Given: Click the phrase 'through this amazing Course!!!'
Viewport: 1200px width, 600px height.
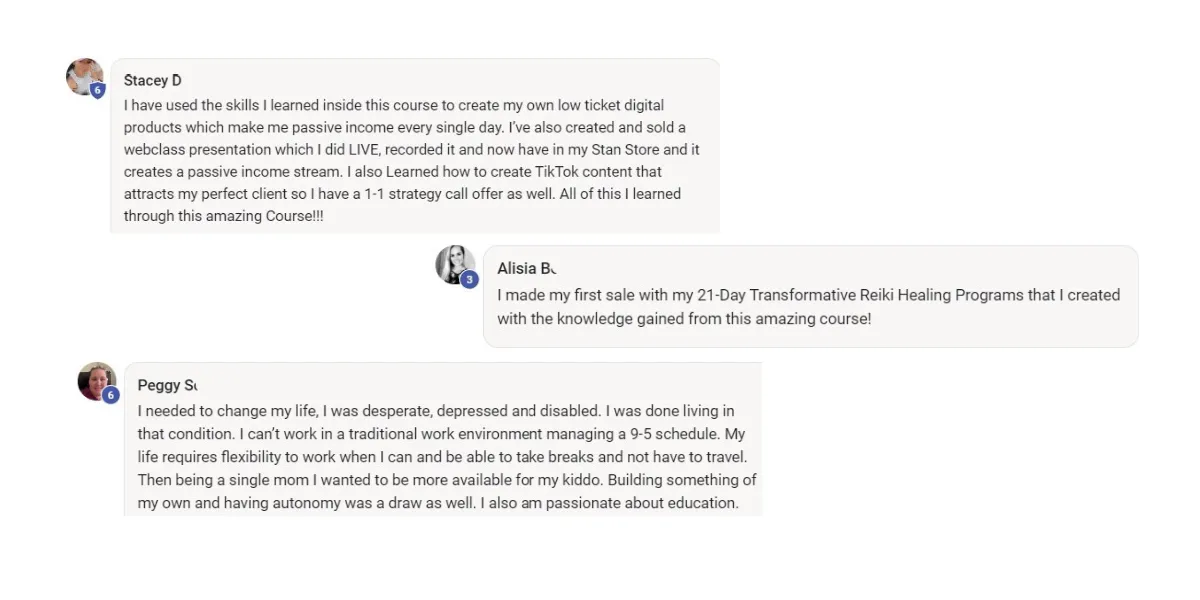Looking at the screenshot, I should (x=224, y=216).
